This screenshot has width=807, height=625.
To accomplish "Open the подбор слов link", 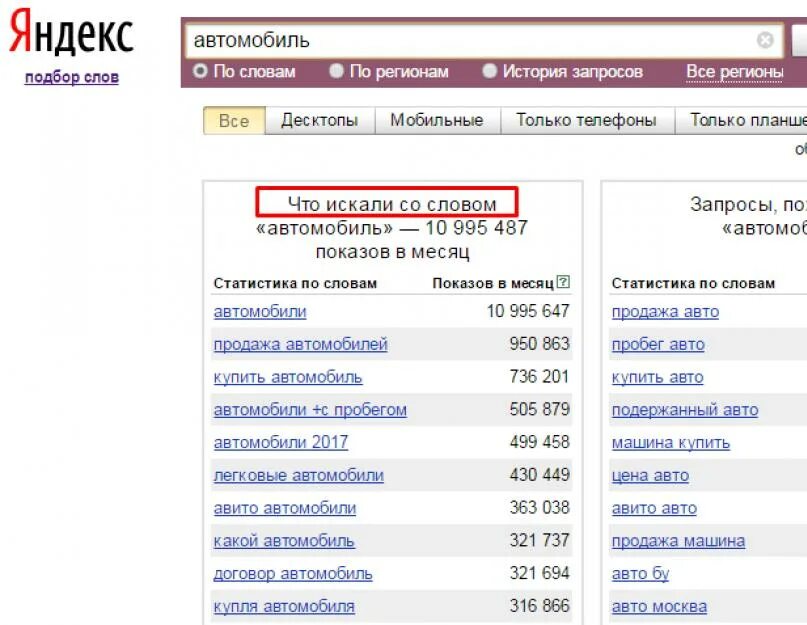I will [x=72, y=77].
